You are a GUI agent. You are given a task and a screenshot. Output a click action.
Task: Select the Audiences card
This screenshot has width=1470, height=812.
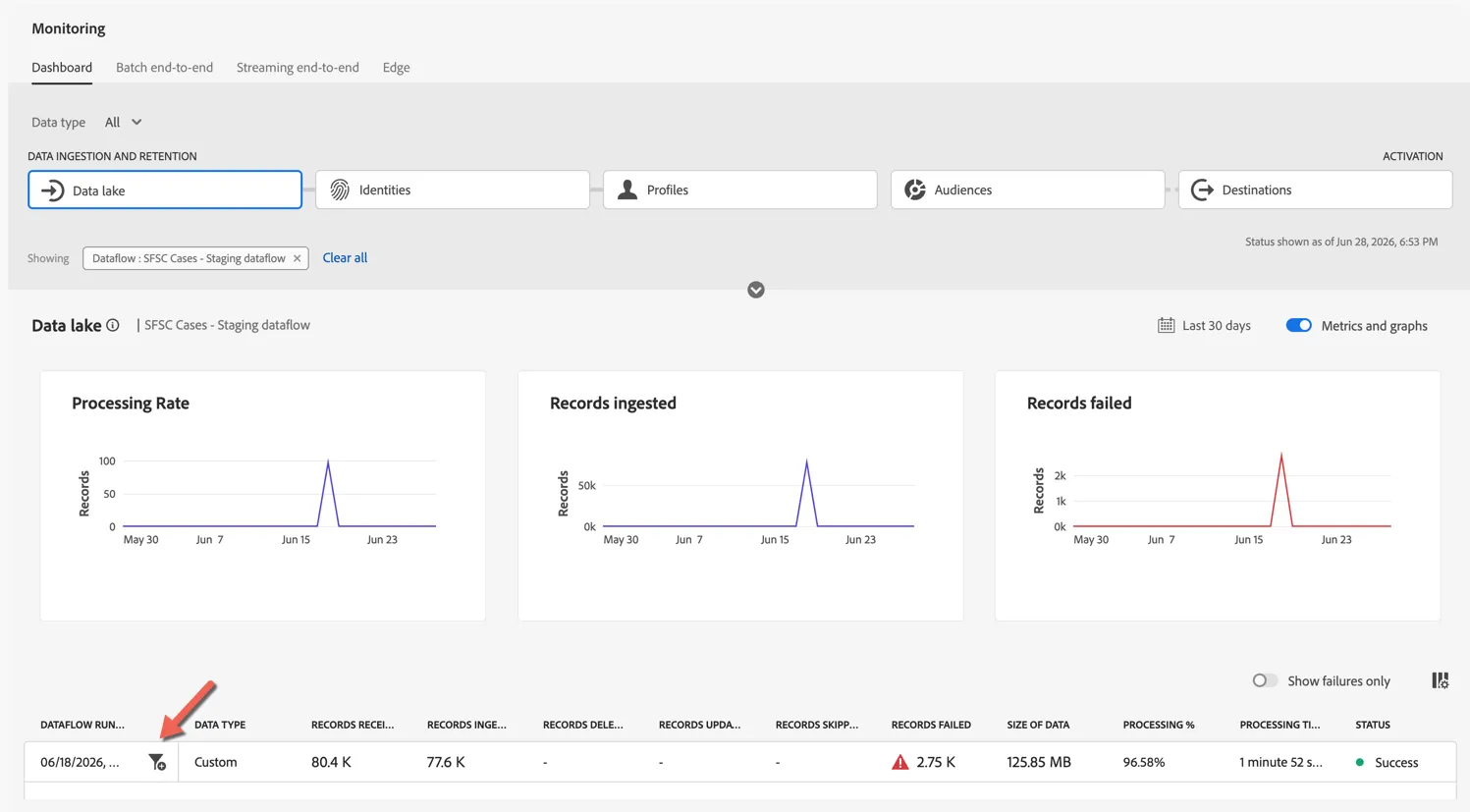pyautogui.click(x=1028, y=189)
